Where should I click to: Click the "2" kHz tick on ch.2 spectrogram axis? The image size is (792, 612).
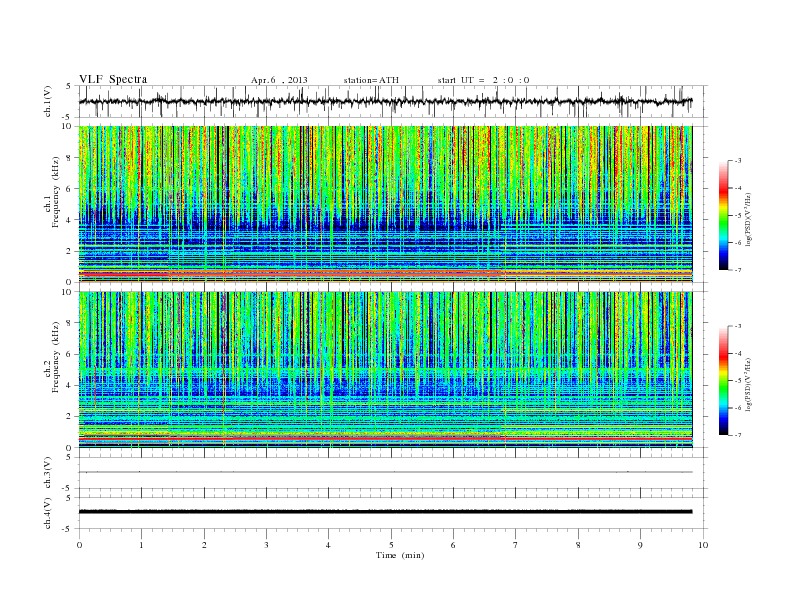point(69,417)
